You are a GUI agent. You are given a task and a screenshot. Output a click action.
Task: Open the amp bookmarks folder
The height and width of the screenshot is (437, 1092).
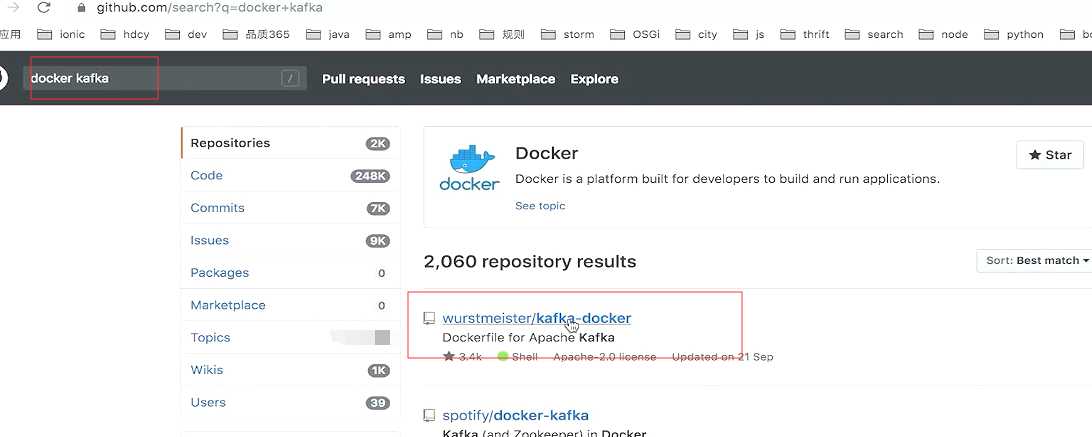coord(389,34)
